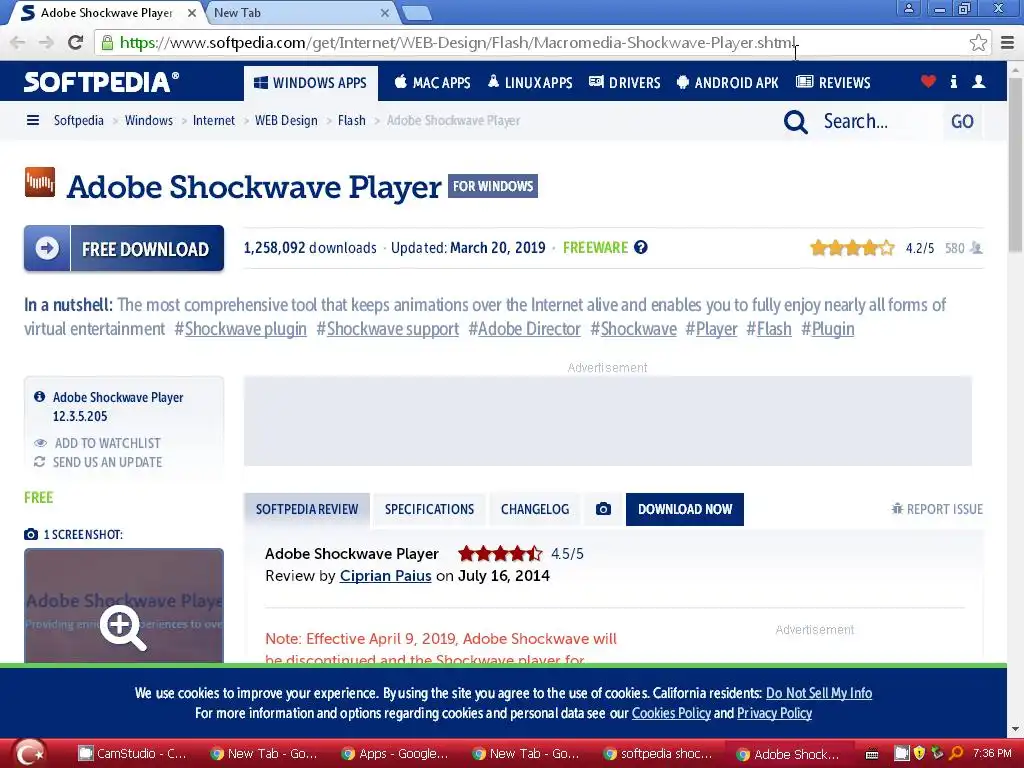Click the page vertical scrollbar thumb
This screenshot has width=1024, height=768.
(1016, 165)
